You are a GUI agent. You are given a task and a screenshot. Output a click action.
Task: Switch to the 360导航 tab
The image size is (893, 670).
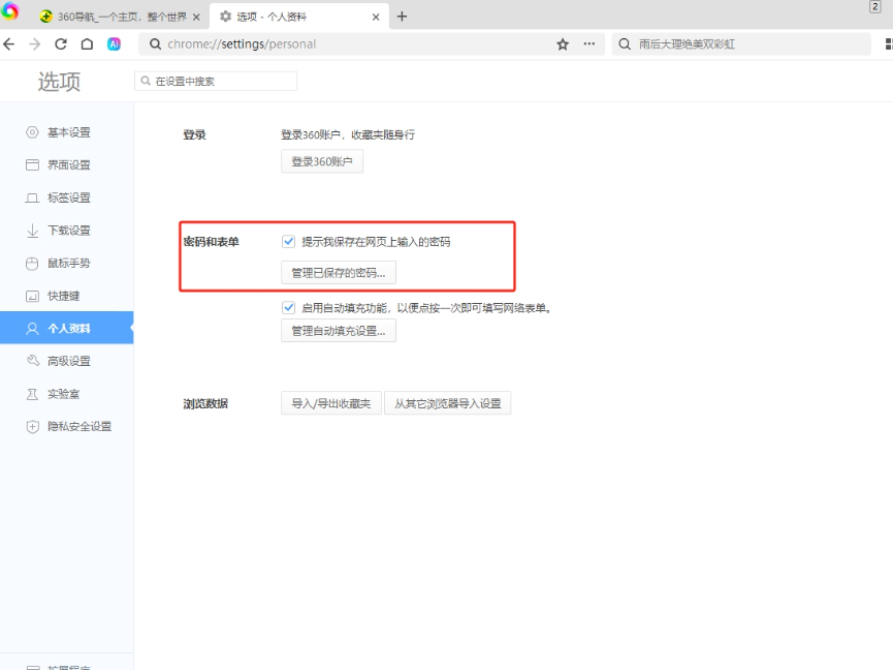tap(121, 17)
